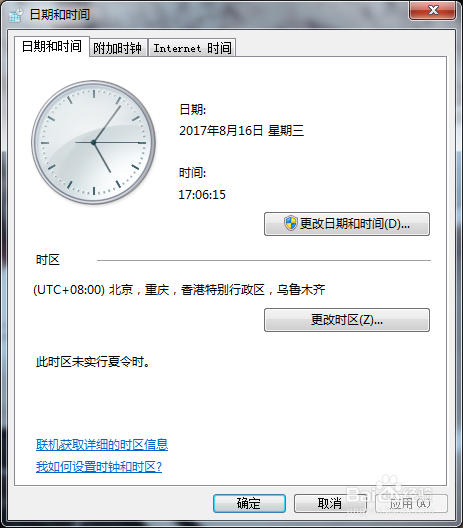Click the 日期和时间 window title text
Image resolution: width=463 pixels, height=528 pixels.
coord(60,14)
